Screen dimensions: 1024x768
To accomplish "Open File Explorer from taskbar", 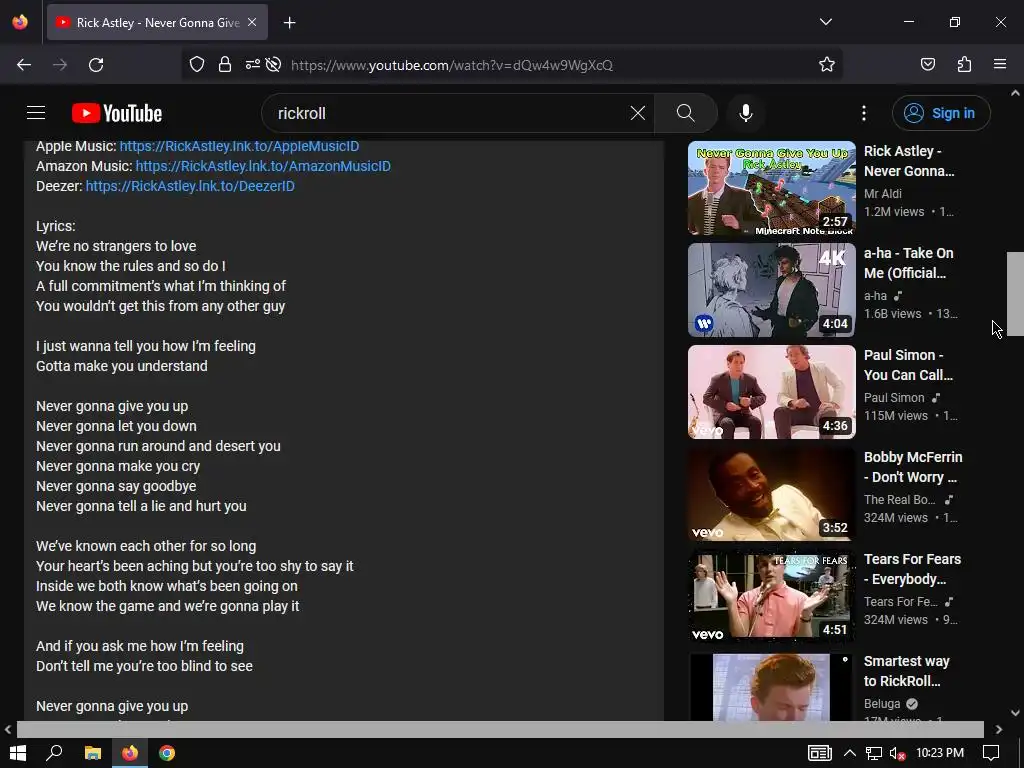I will click(x=93, y=753).
